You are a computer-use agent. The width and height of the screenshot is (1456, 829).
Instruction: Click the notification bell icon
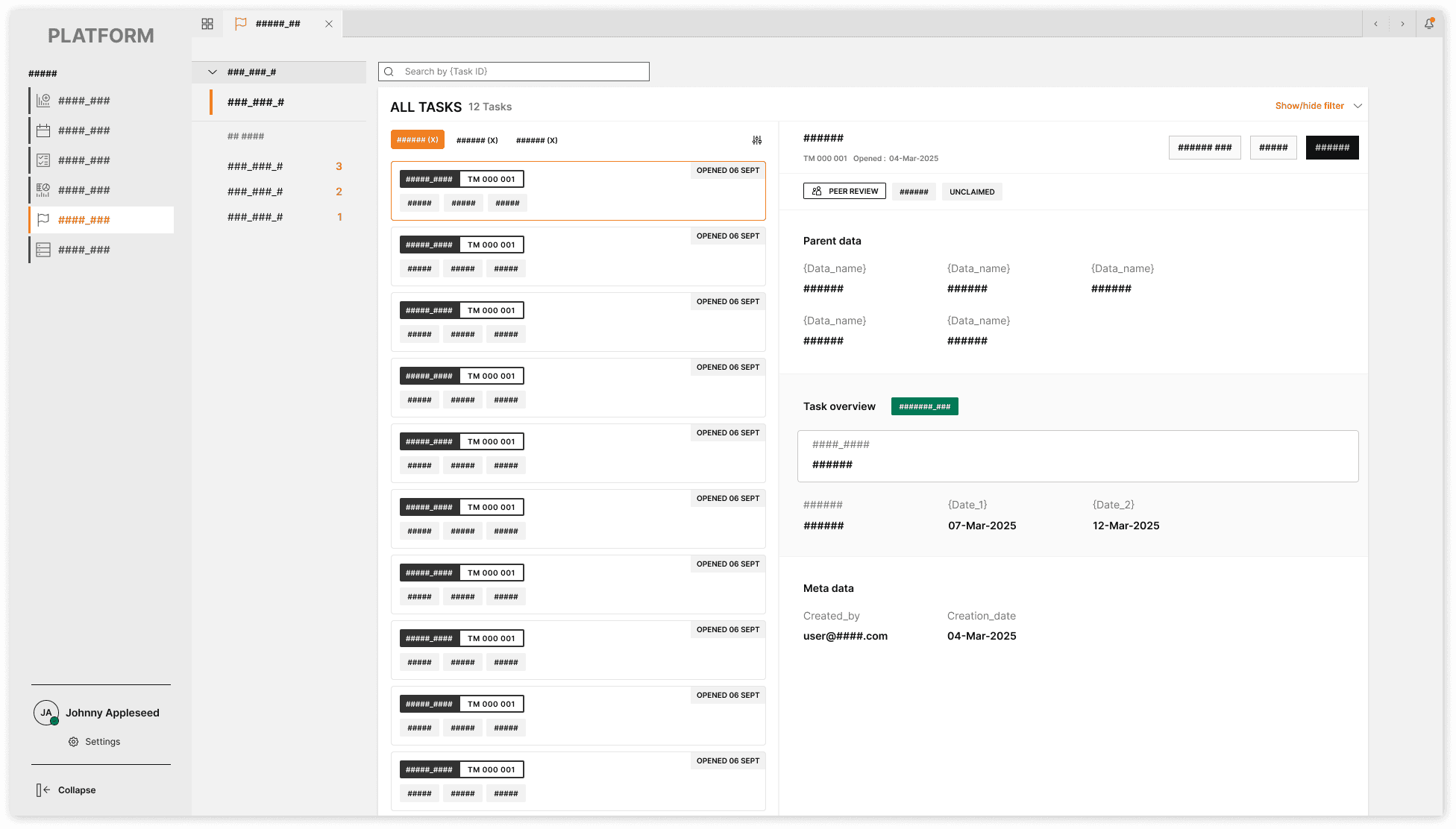pos(1429,24)
